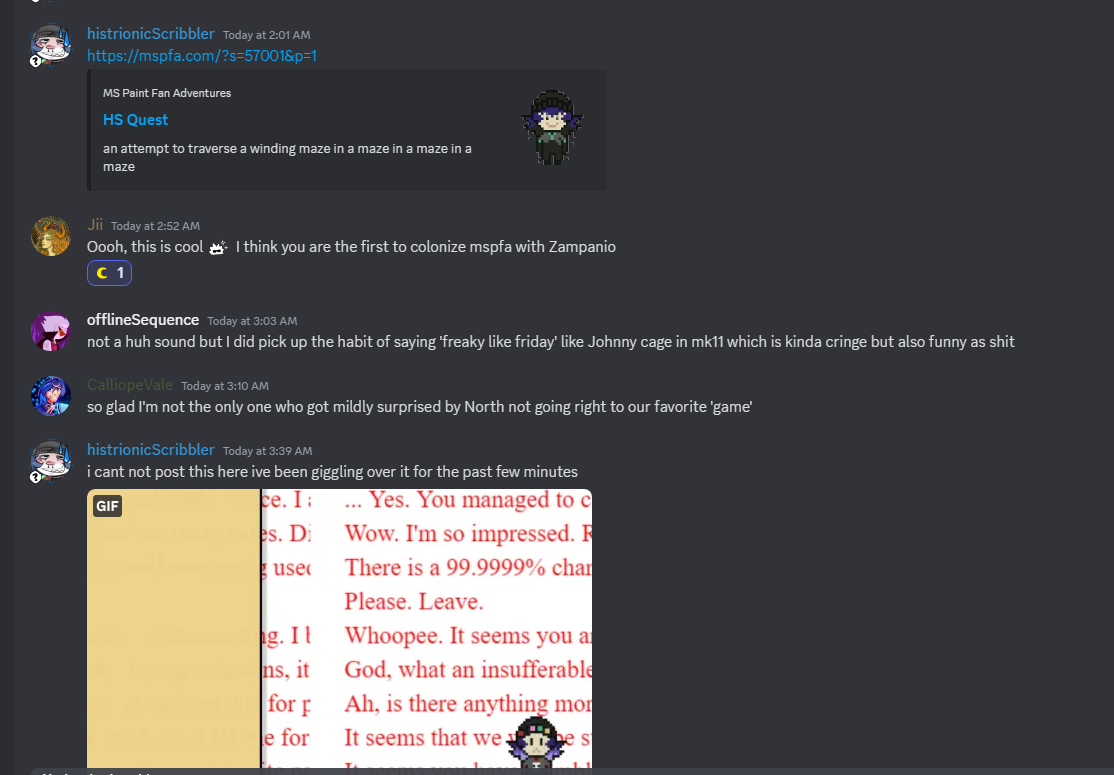
Task: Click Jii's profile avatar
Action: 50,236
